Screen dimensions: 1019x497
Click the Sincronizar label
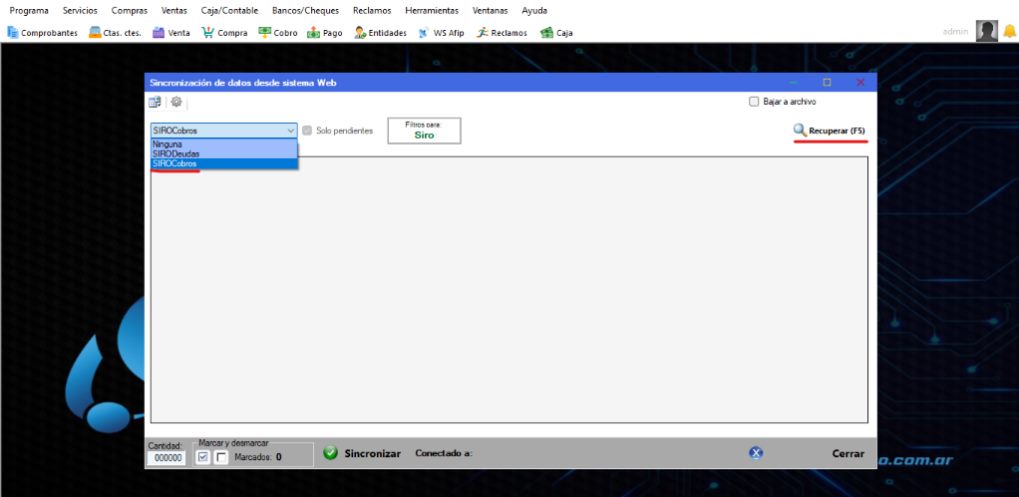[x=372, y=453]
